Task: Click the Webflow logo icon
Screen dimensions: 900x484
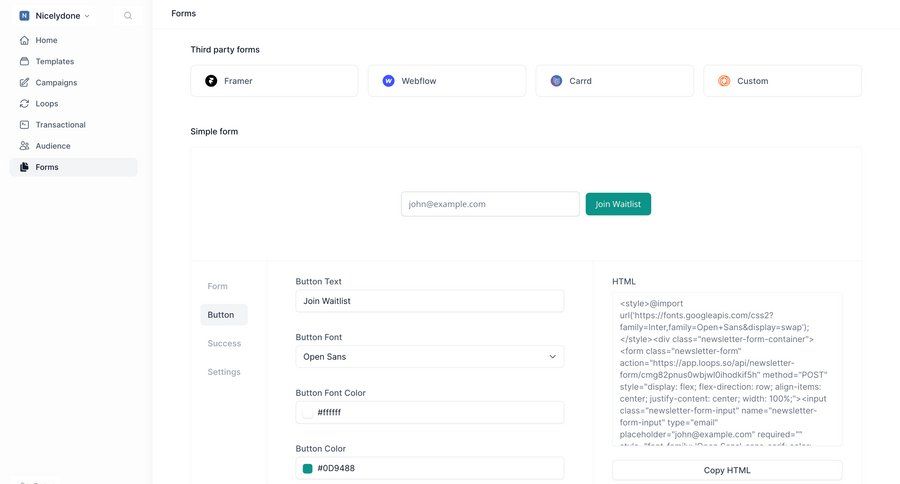Action: pyautogui.click(x=388, y=81)
